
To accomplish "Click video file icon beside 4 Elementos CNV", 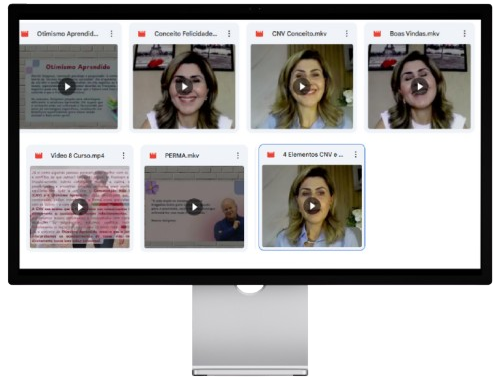I will click(x=271, y=154).
